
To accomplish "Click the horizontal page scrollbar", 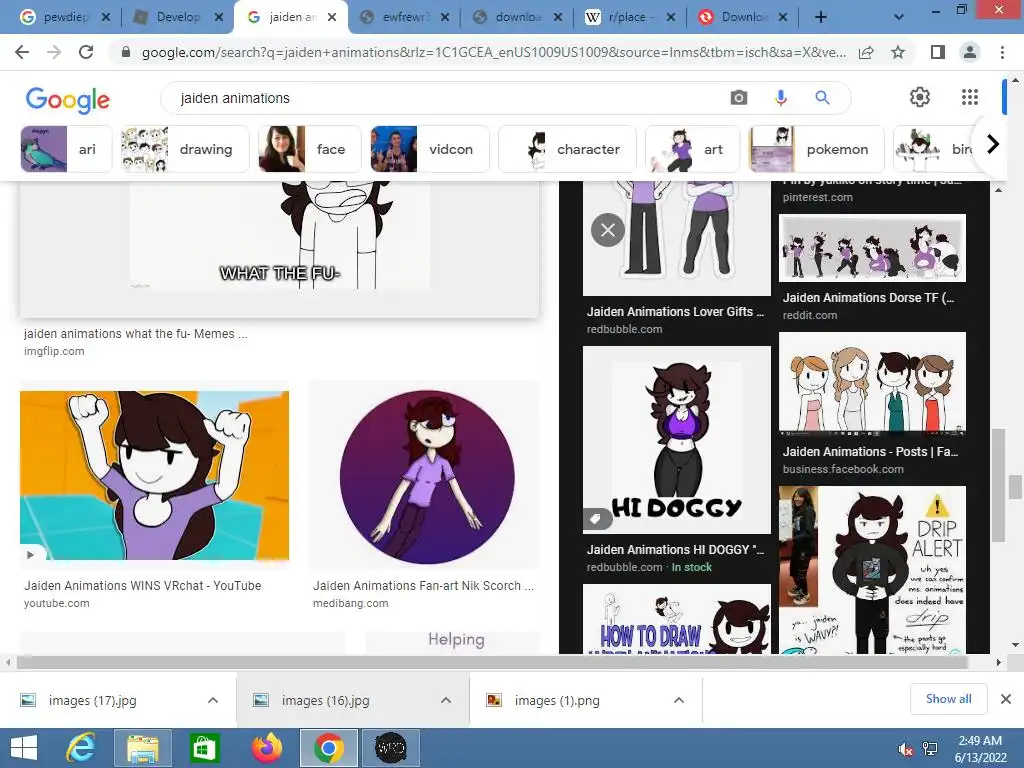I will [492, 662].
